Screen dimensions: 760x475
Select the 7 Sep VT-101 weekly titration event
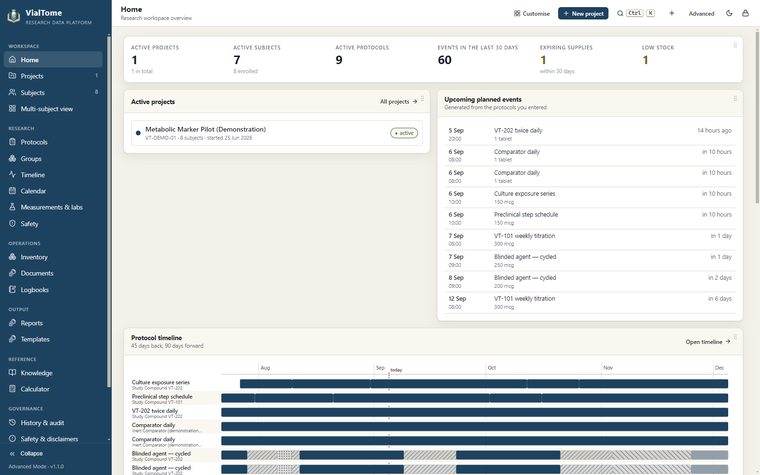(x=590, y=239)
